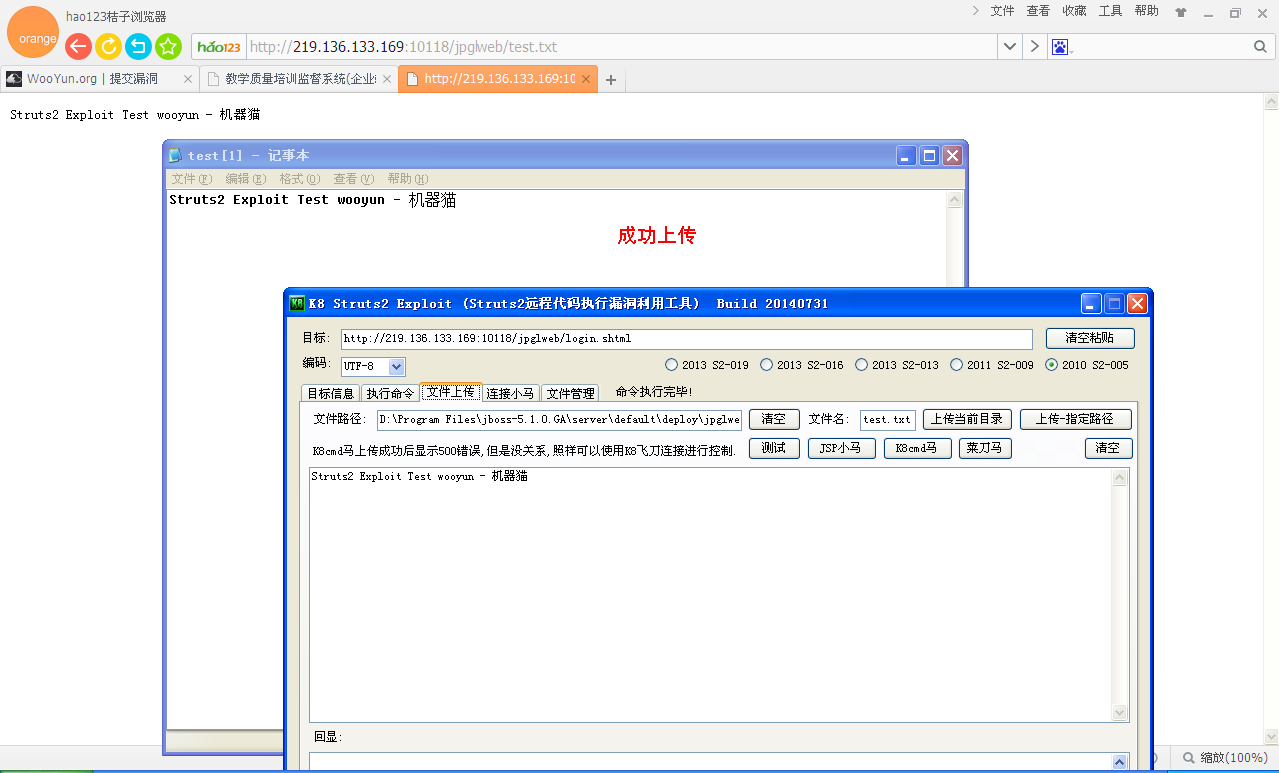This screenshot has width=1279, height=773.
Task: Click the 清空 button beside 文件路径
Action: click(774, 420)
